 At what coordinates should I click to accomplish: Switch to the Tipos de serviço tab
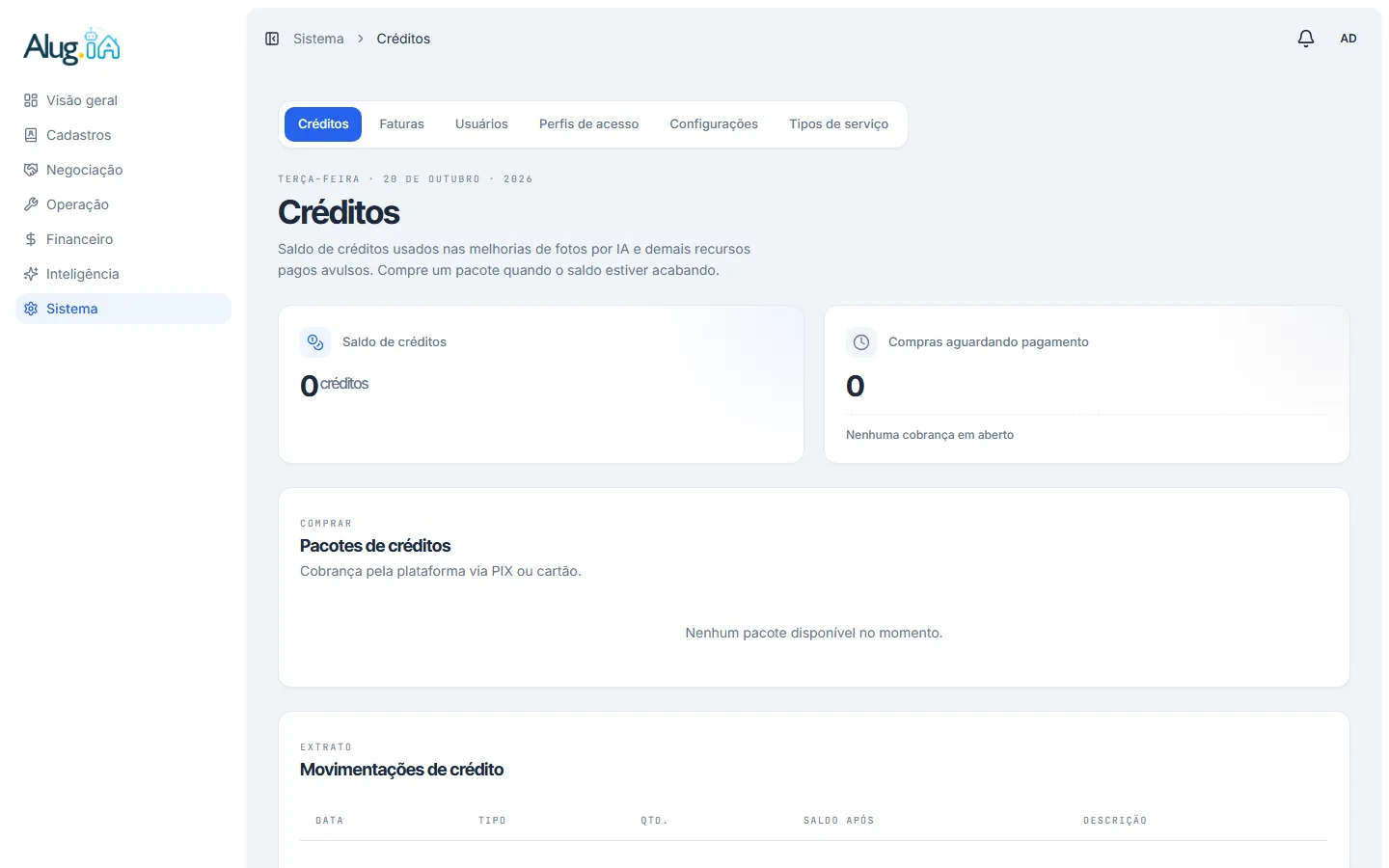coord(839,124)
